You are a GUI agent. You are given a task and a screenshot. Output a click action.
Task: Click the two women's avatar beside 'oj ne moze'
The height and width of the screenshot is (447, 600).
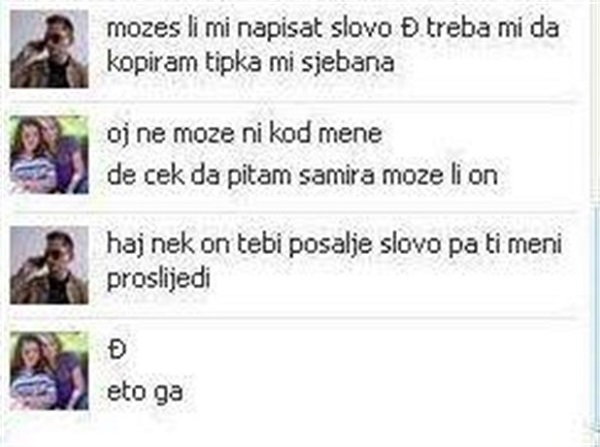[49, 155]
